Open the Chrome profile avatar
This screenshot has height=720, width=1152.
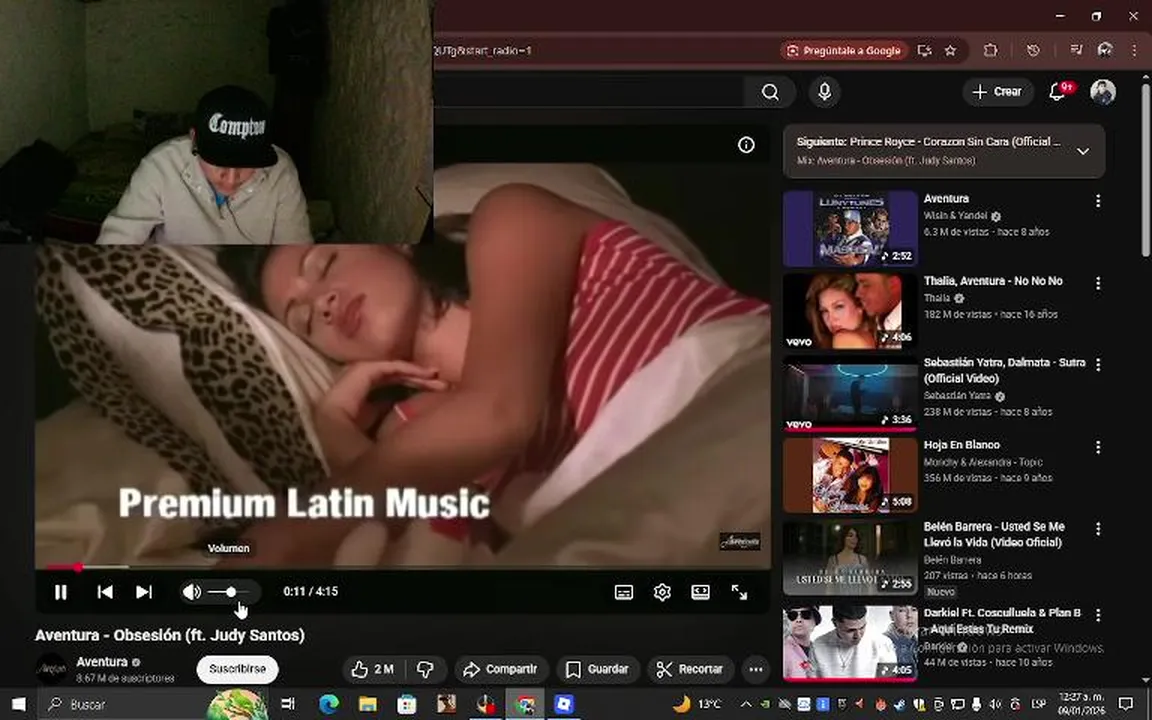[1104, 50]
